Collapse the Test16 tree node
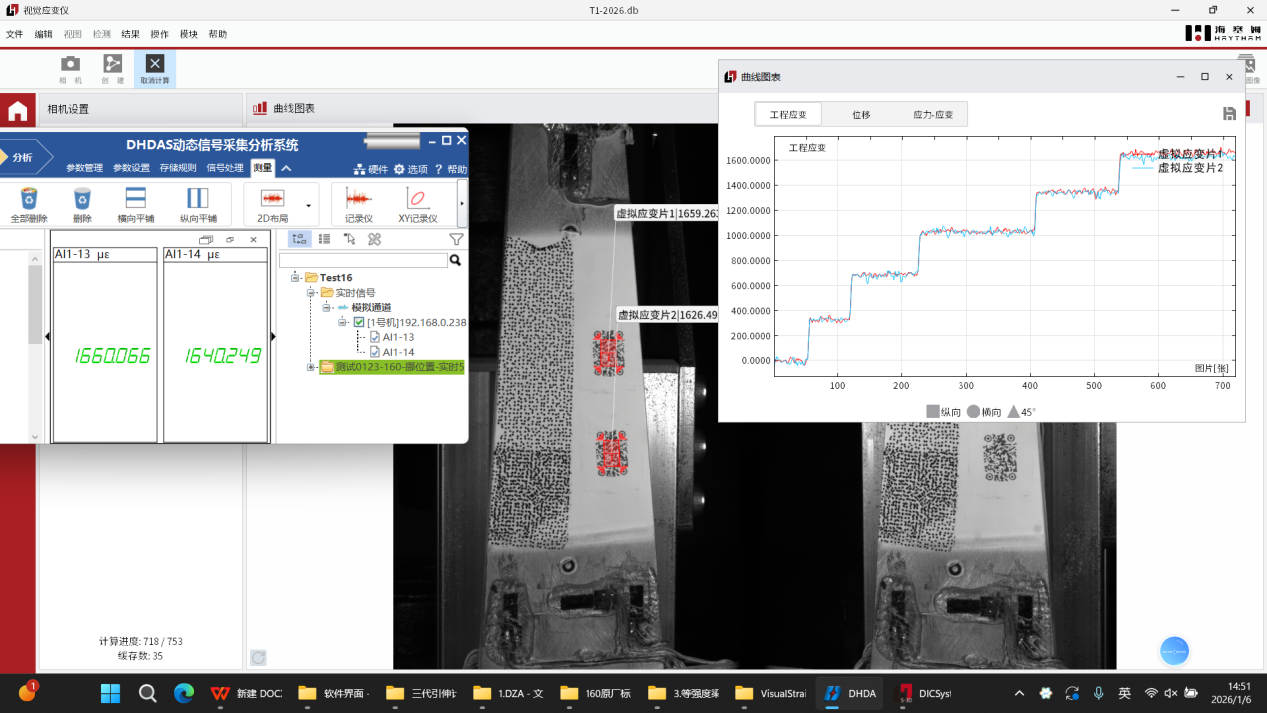Image resolution: width=1267 pixels, height=713 pixels. click(296, 278)
